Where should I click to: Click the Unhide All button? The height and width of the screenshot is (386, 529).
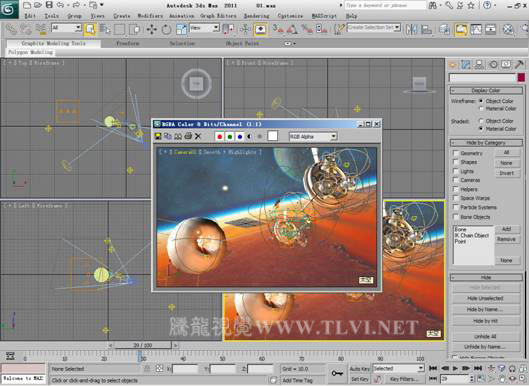coord(485,336)
